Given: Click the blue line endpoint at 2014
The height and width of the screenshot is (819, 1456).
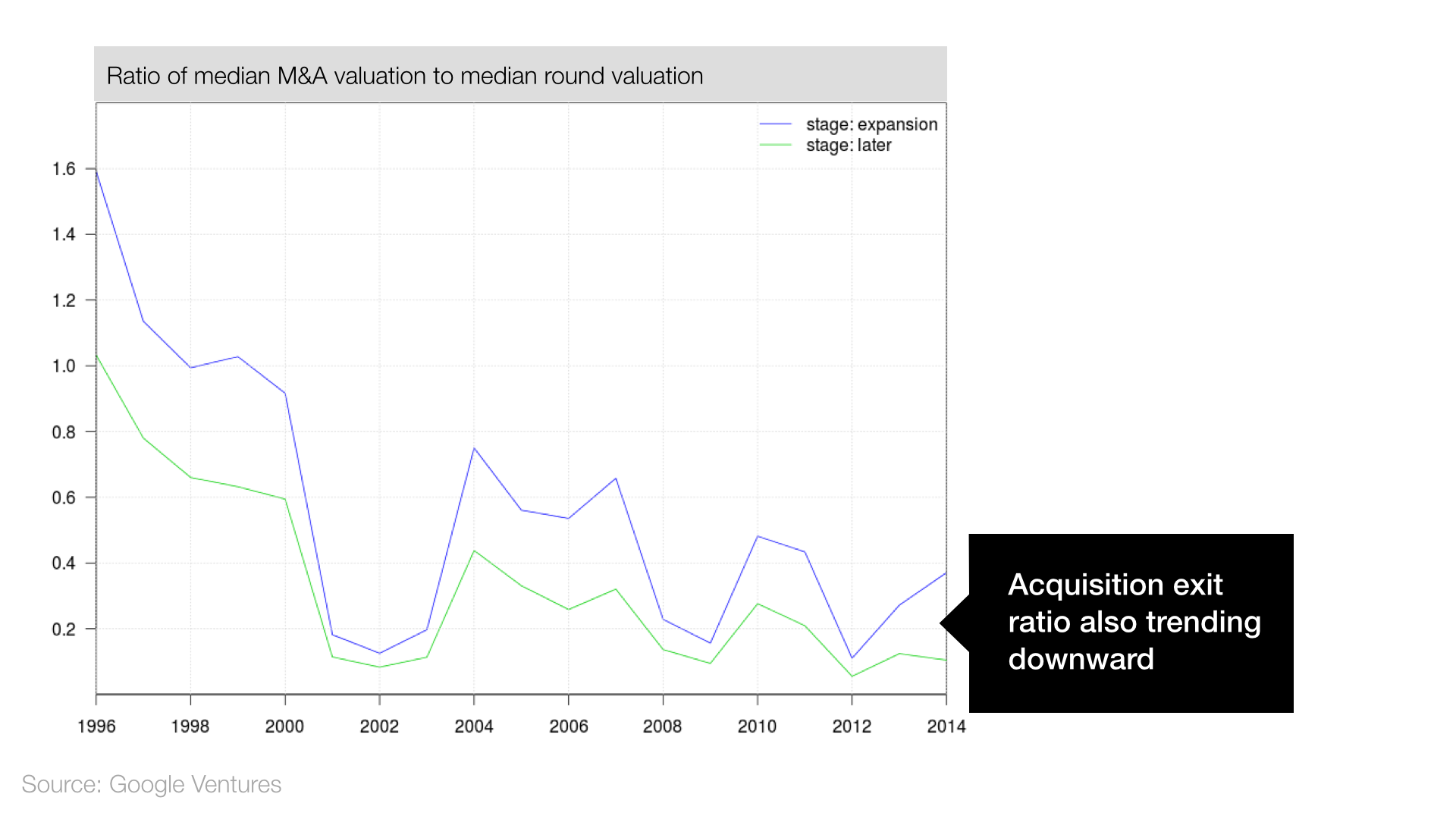Looking at the screenshot, I should coord(945,573).
